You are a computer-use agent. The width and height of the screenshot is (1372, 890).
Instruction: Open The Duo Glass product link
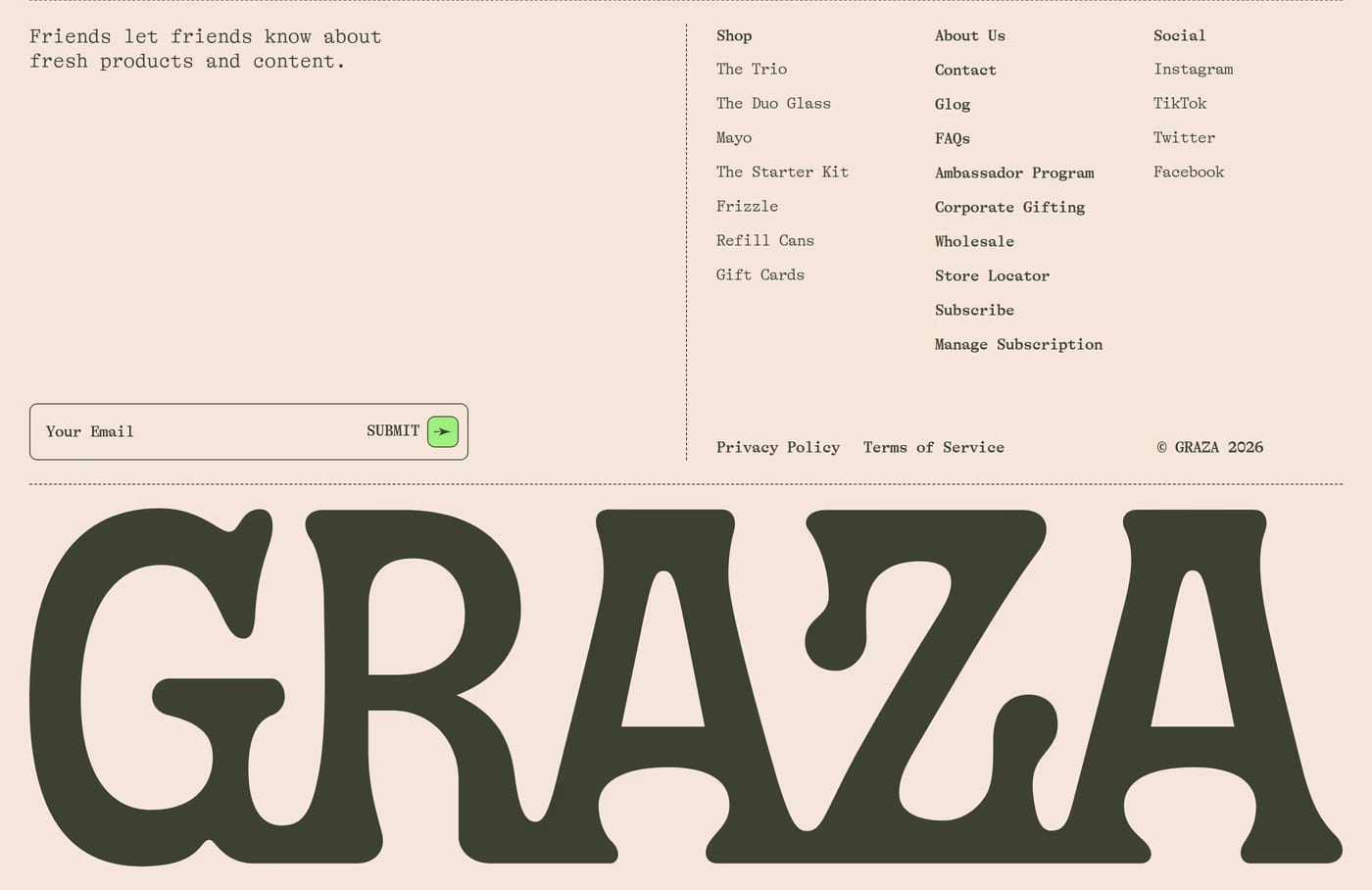773,103
